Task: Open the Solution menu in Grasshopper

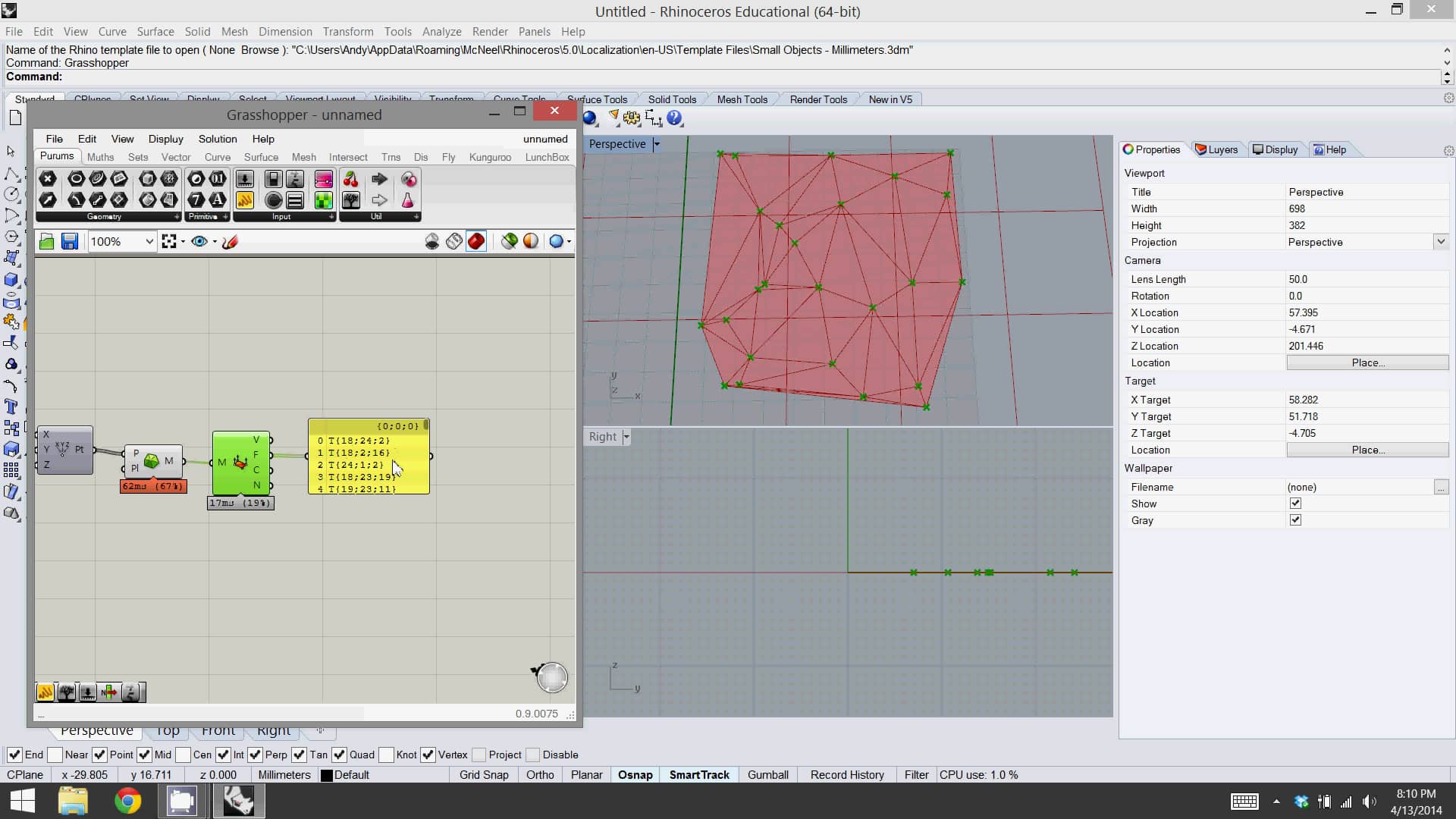Action: coord(218,139)
